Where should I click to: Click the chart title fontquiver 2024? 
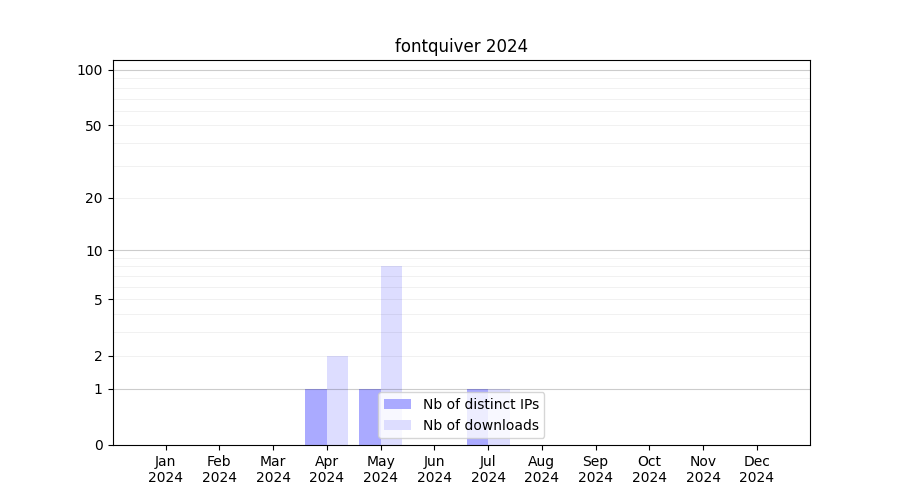pos(461,46)
